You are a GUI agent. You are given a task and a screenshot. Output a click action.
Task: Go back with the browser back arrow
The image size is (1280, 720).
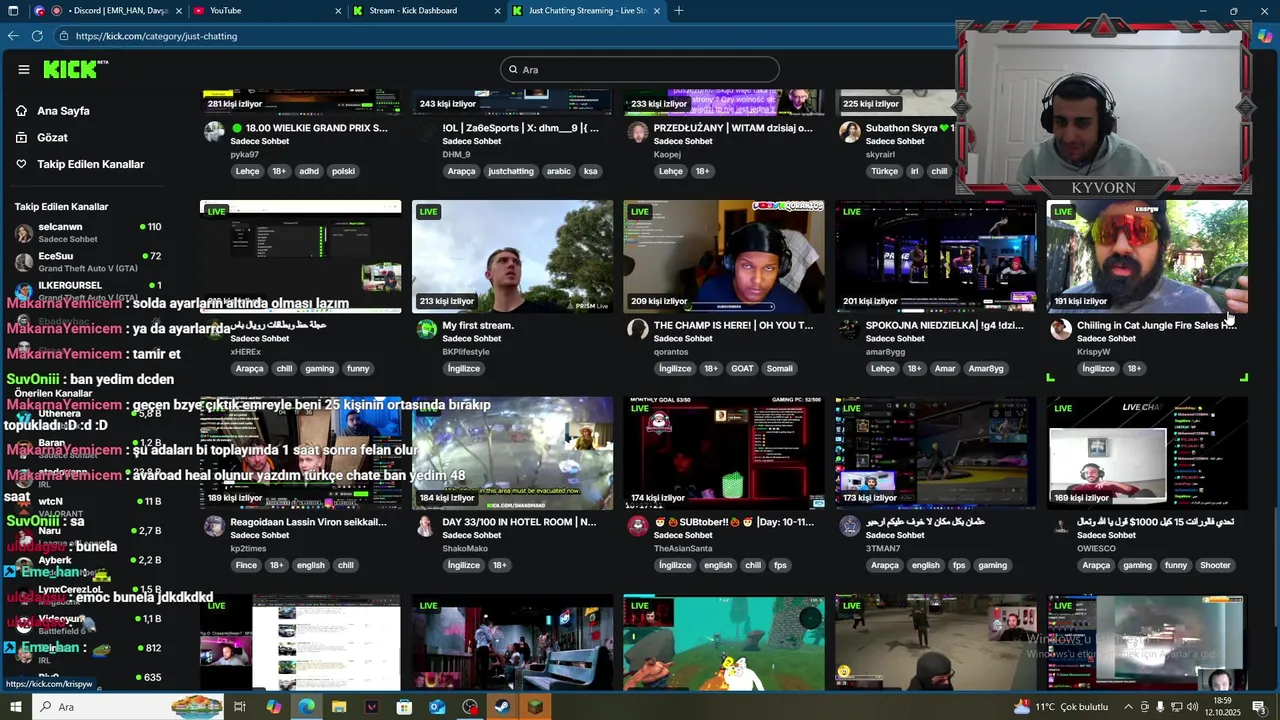(x=13, y=36)
